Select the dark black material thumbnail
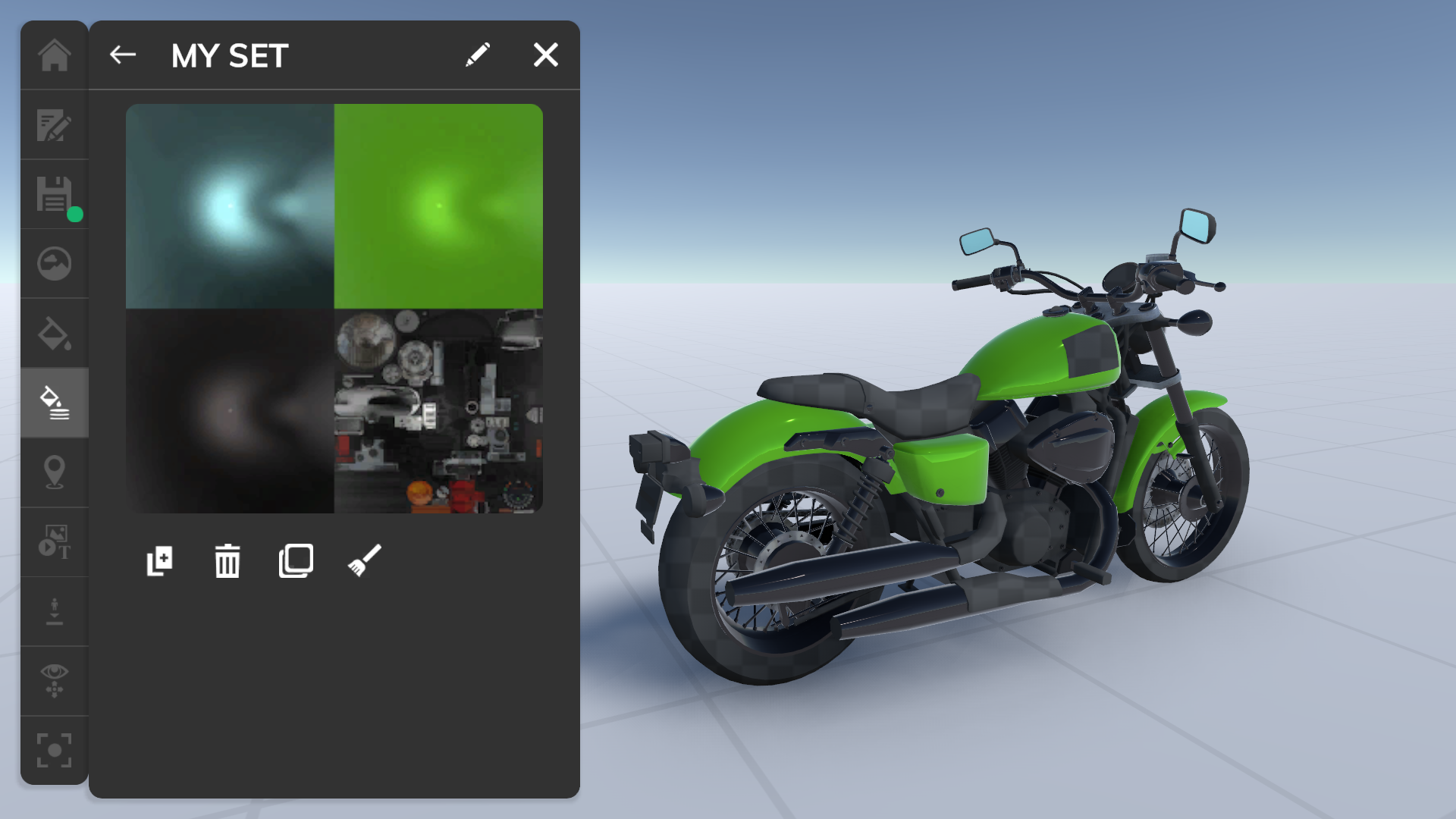Viewport: 1456px width, 819px height. click(x=230, y=411)
